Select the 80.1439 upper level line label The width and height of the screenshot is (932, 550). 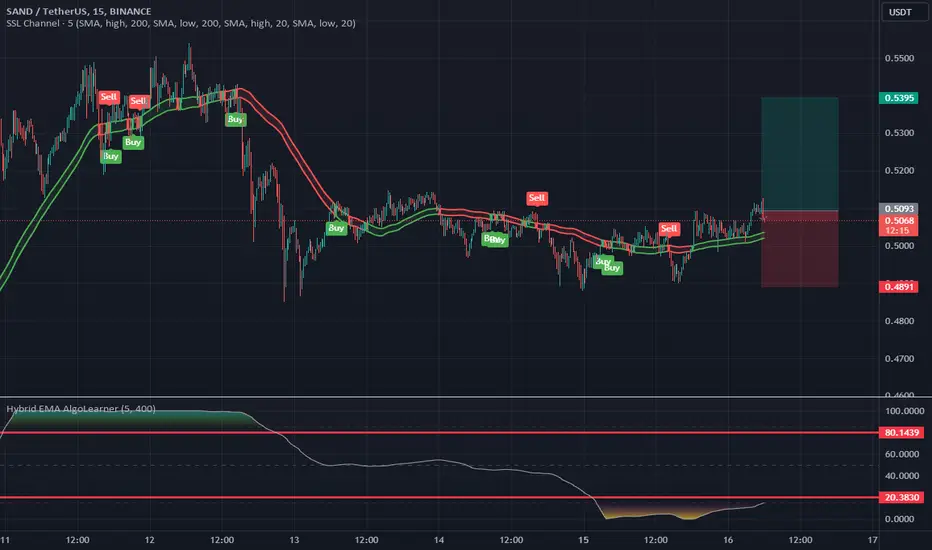[x=901, y=433]
